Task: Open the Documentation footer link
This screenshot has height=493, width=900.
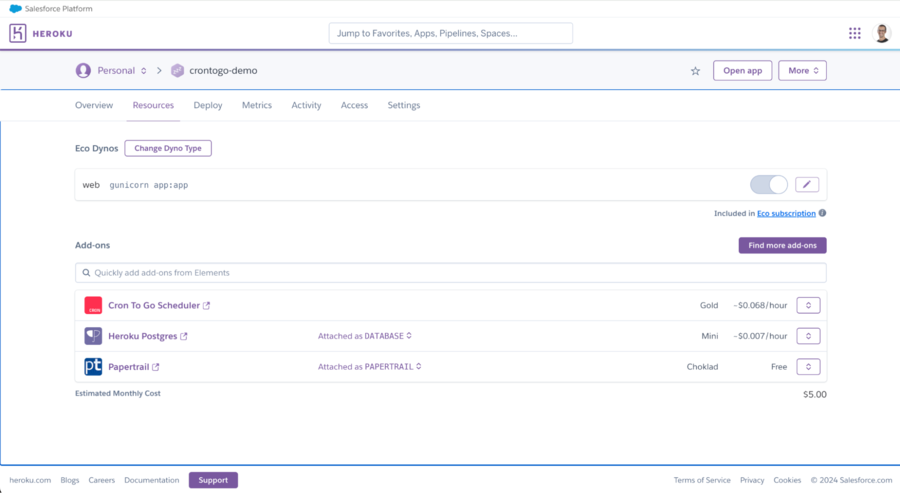Action: click(152, 480)
